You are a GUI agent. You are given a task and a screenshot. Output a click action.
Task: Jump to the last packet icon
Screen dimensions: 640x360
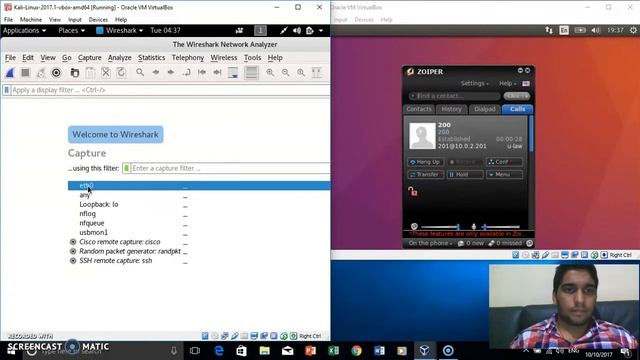click(x=217, y=72)
